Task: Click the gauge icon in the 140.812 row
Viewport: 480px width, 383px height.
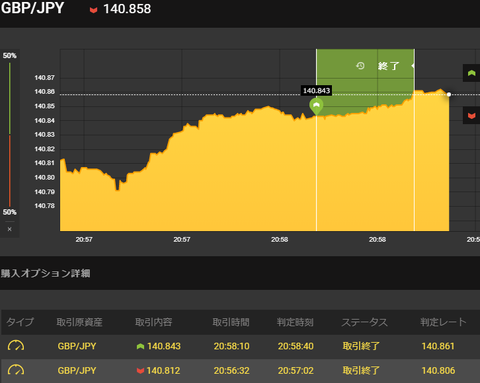Action: 16,370
